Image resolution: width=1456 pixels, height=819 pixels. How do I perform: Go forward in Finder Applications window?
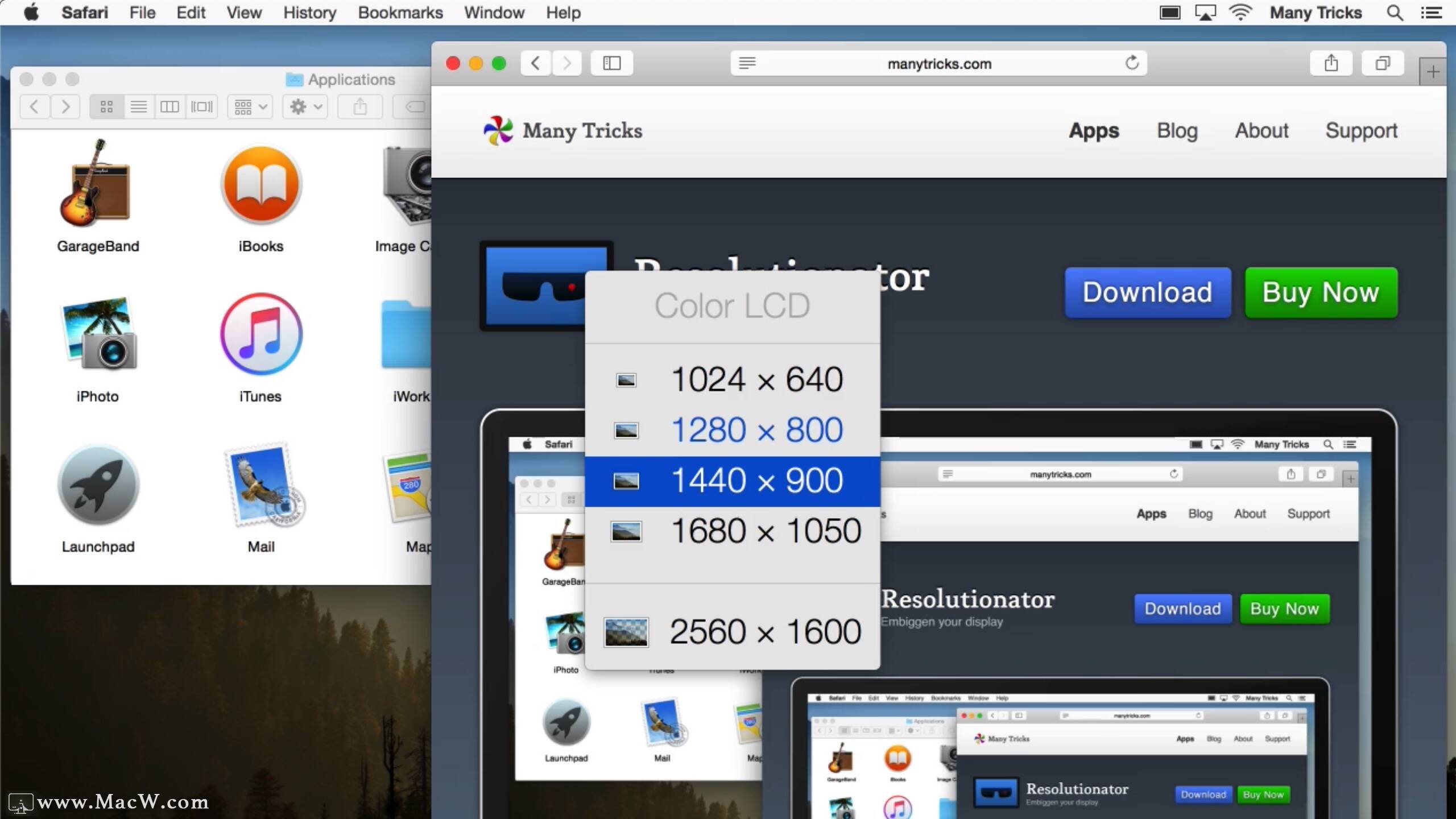click(65, 106)
